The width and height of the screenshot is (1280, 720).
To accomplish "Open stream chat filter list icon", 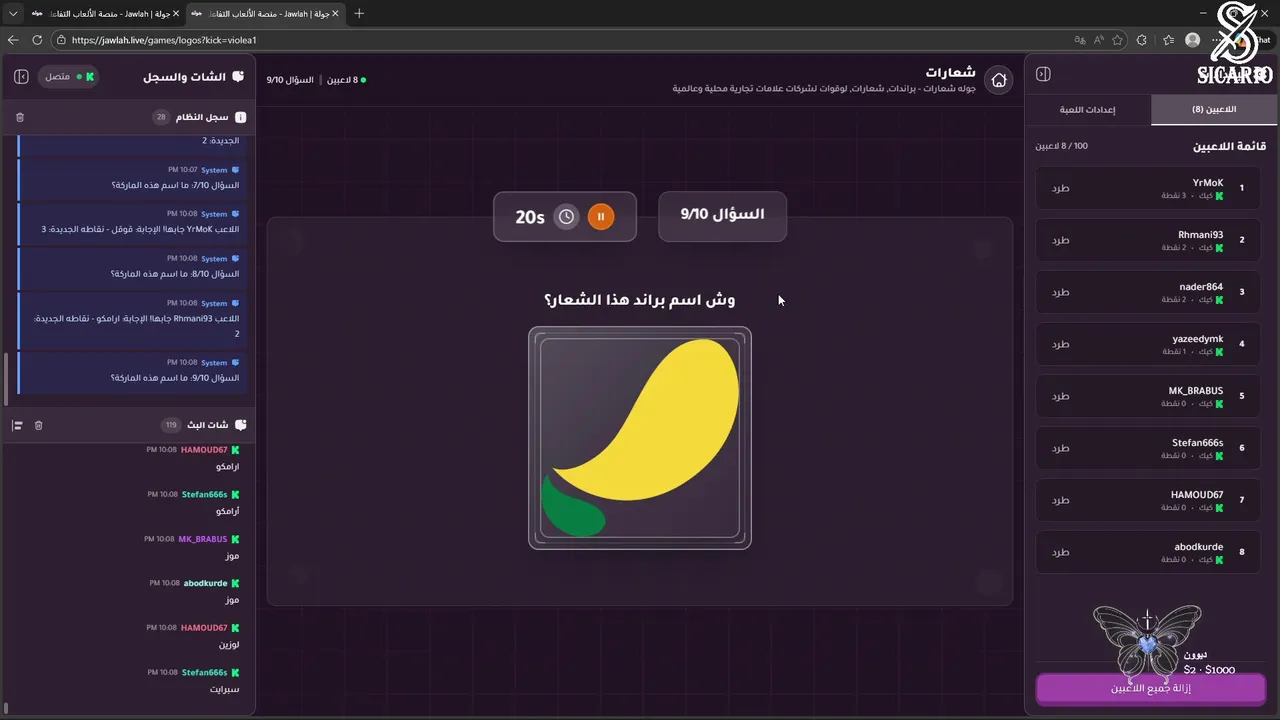I will 17,425.
